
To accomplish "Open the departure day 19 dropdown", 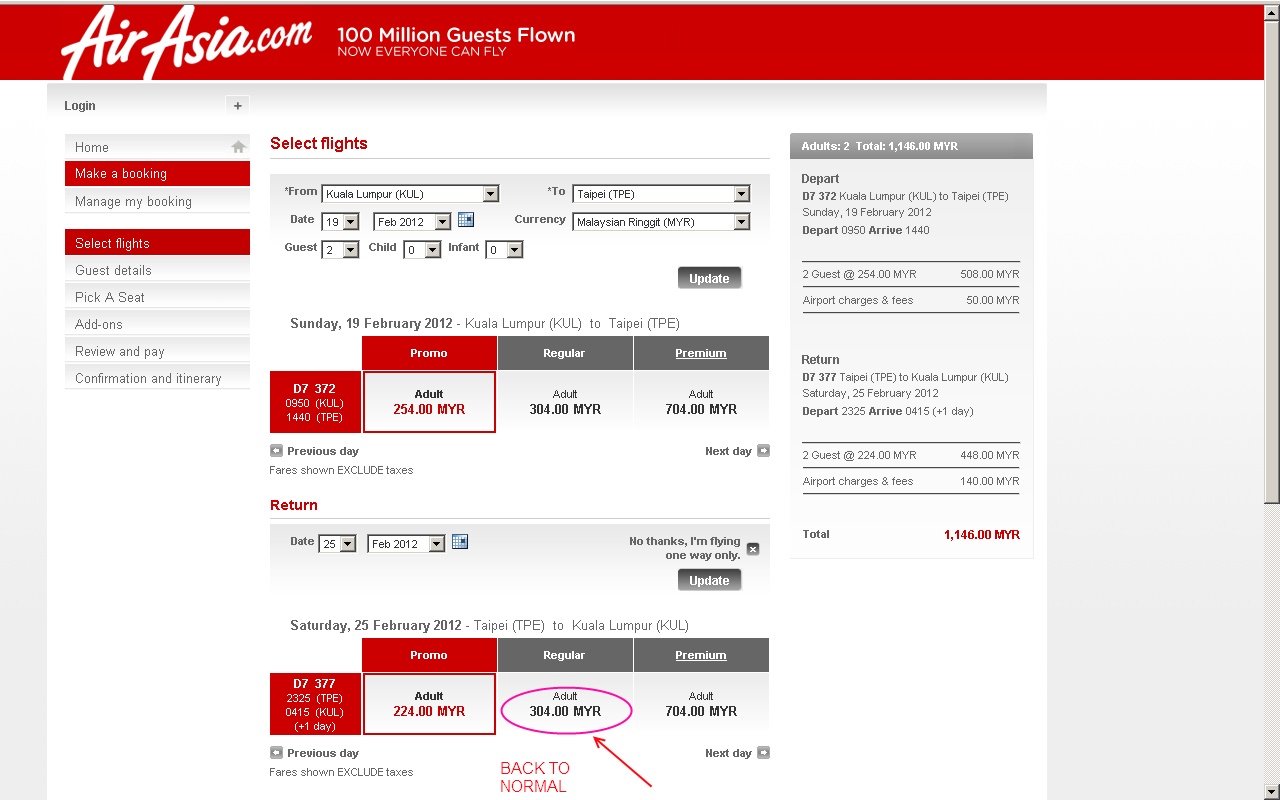I will point(340,222).
